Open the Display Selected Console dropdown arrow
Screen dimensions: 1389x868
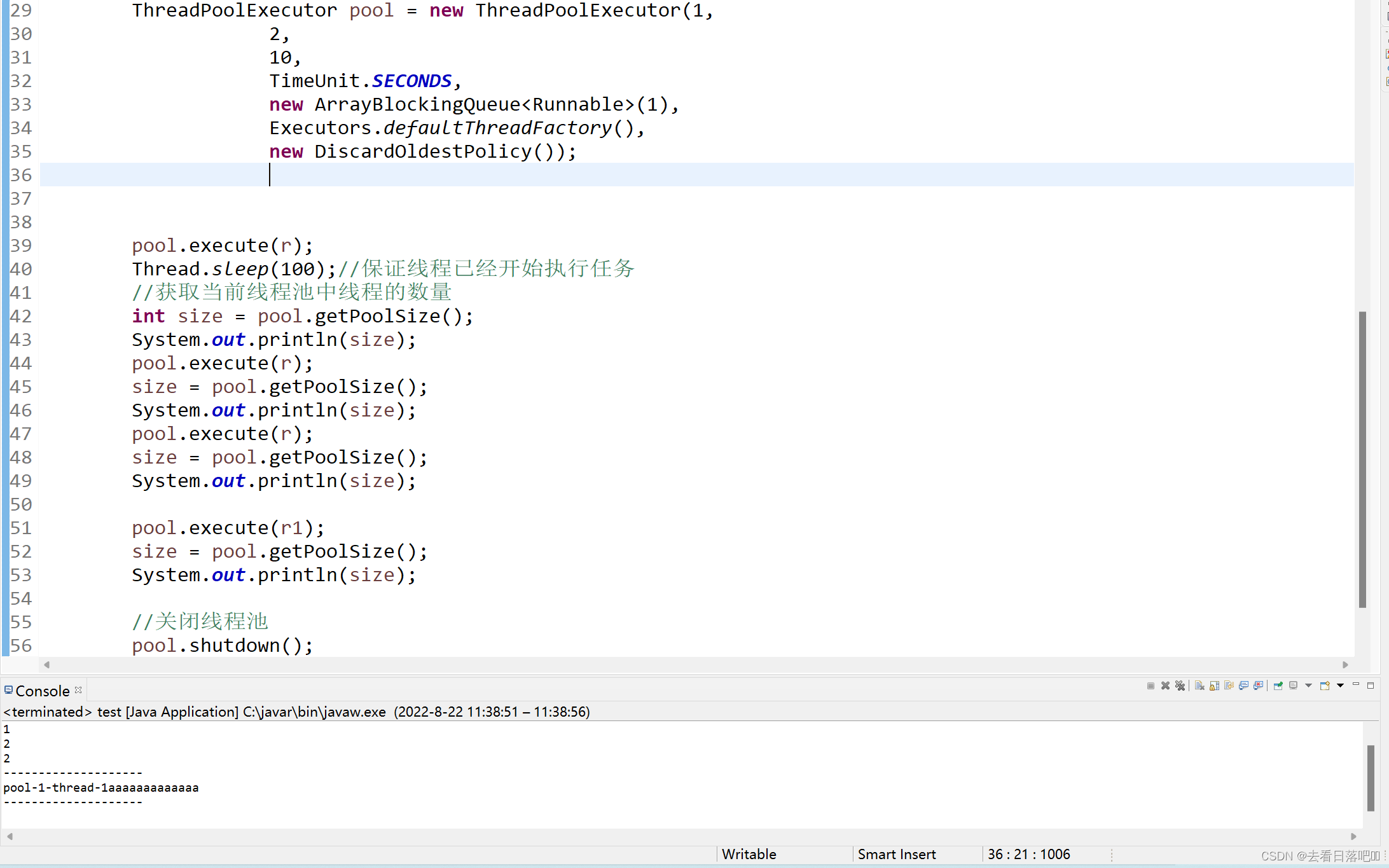(1308, 685)
